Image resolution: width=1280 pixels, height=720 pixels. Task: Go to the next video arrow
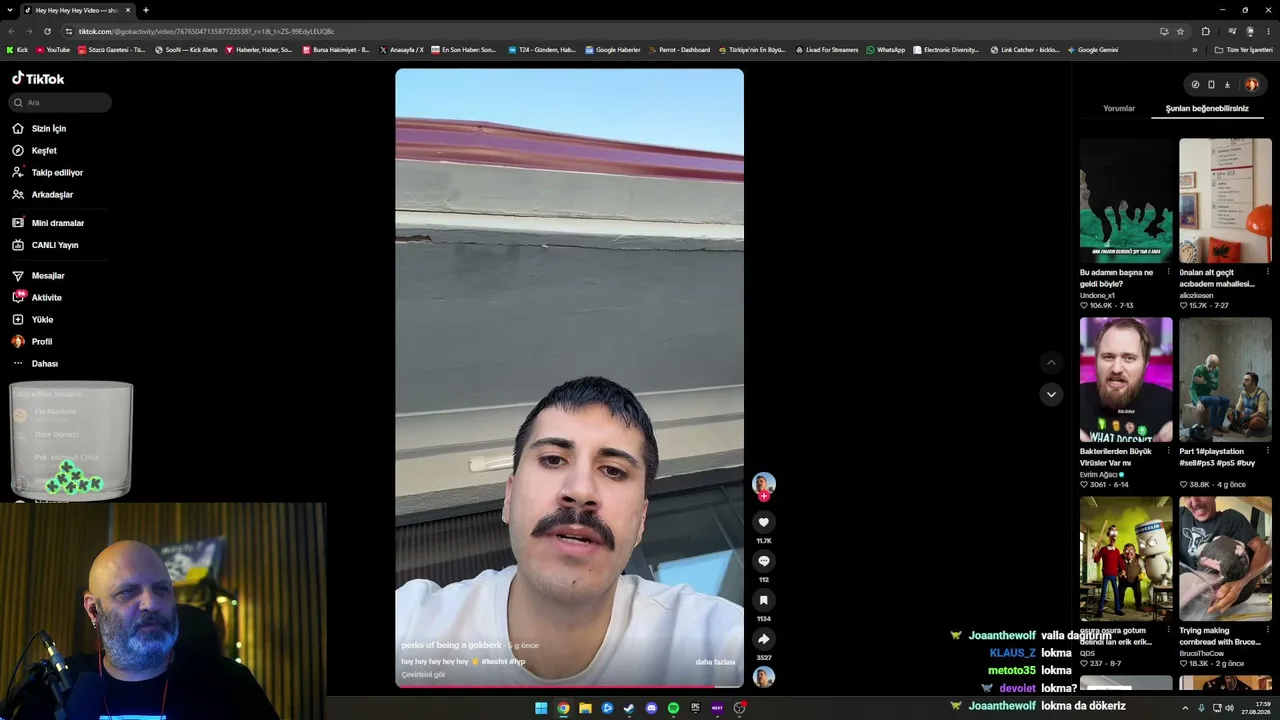point(1051,394)
